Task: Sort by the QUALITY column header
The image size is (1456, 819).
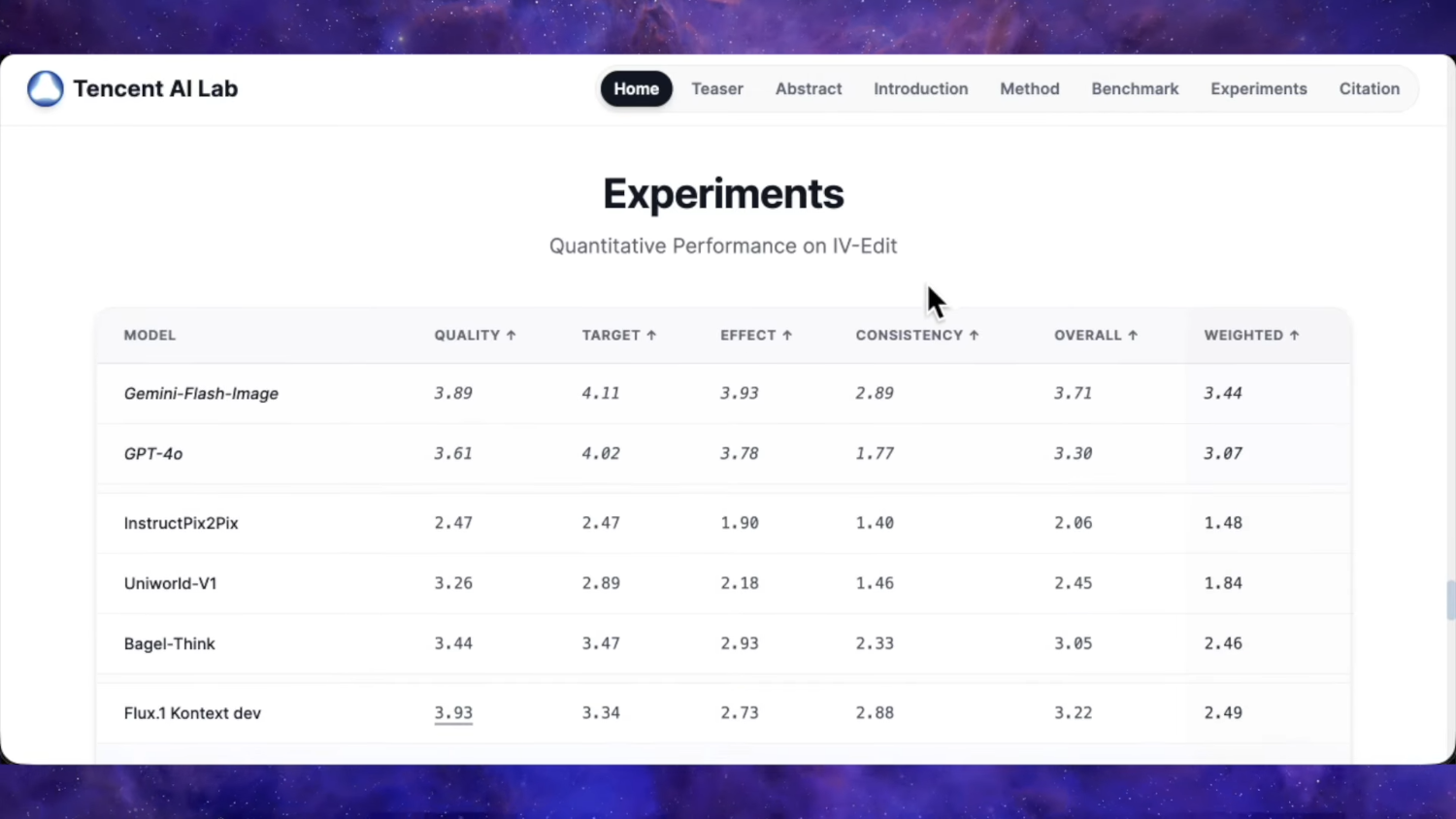Action: coord(475,335)
